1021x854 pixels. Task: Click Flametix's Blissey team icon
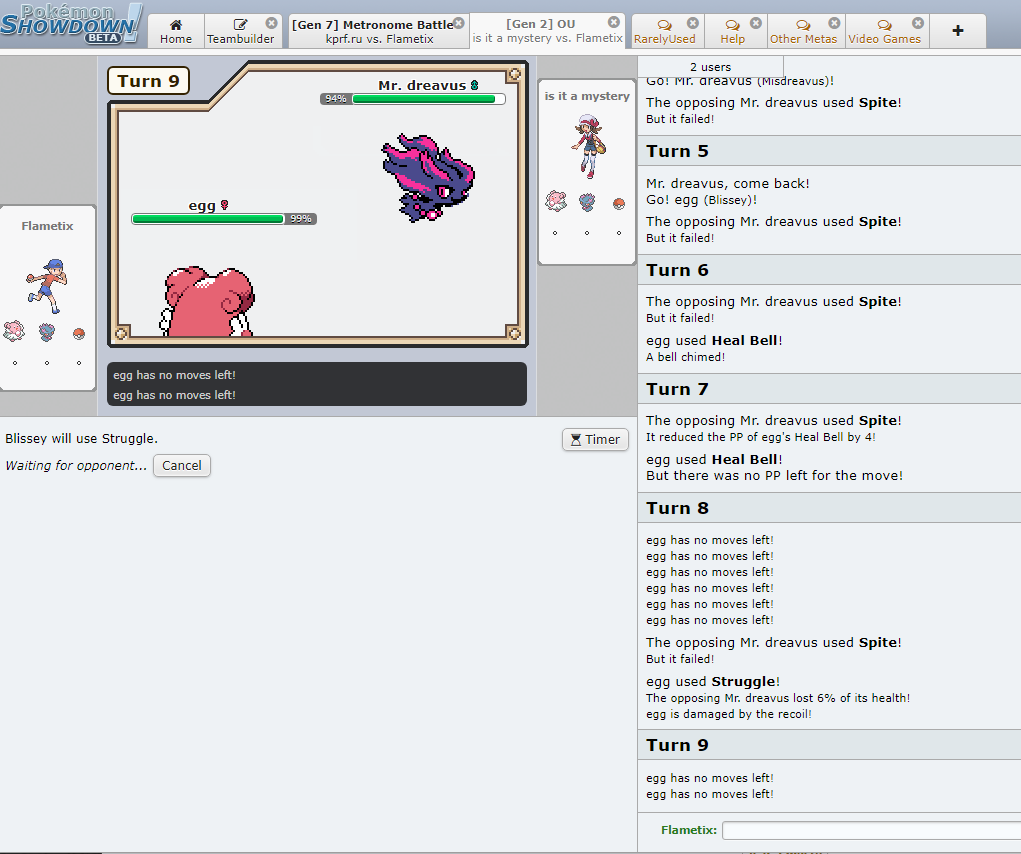click(14, 331)
